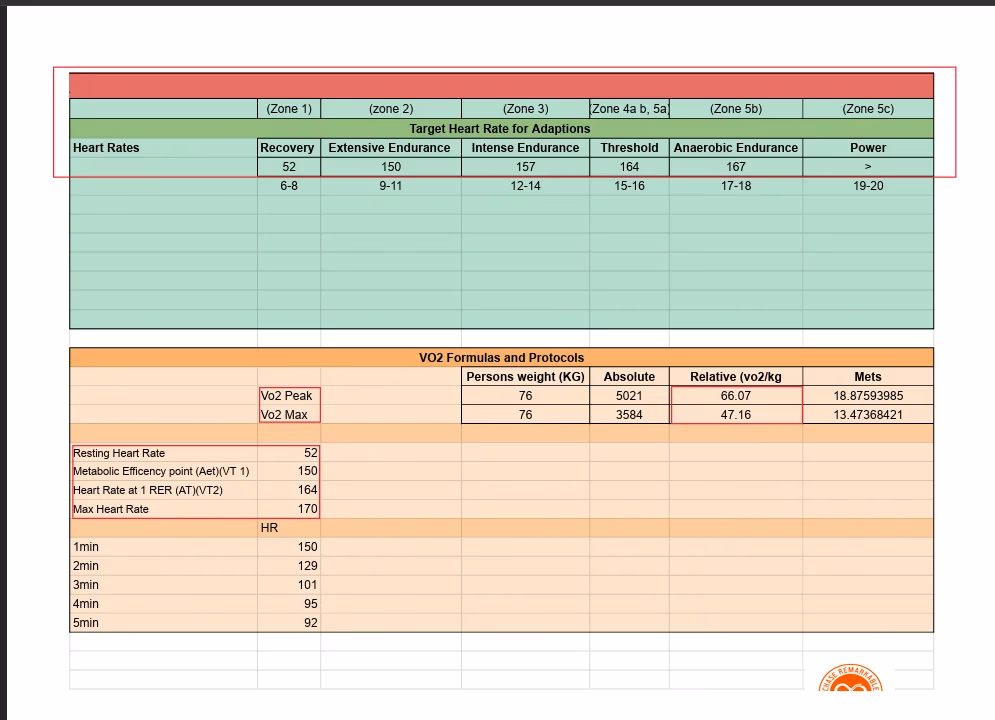The width and height of the screenshot is (995, 720).
Task: Click the "Recovery" column heading
Action: [x=289, y=148]
